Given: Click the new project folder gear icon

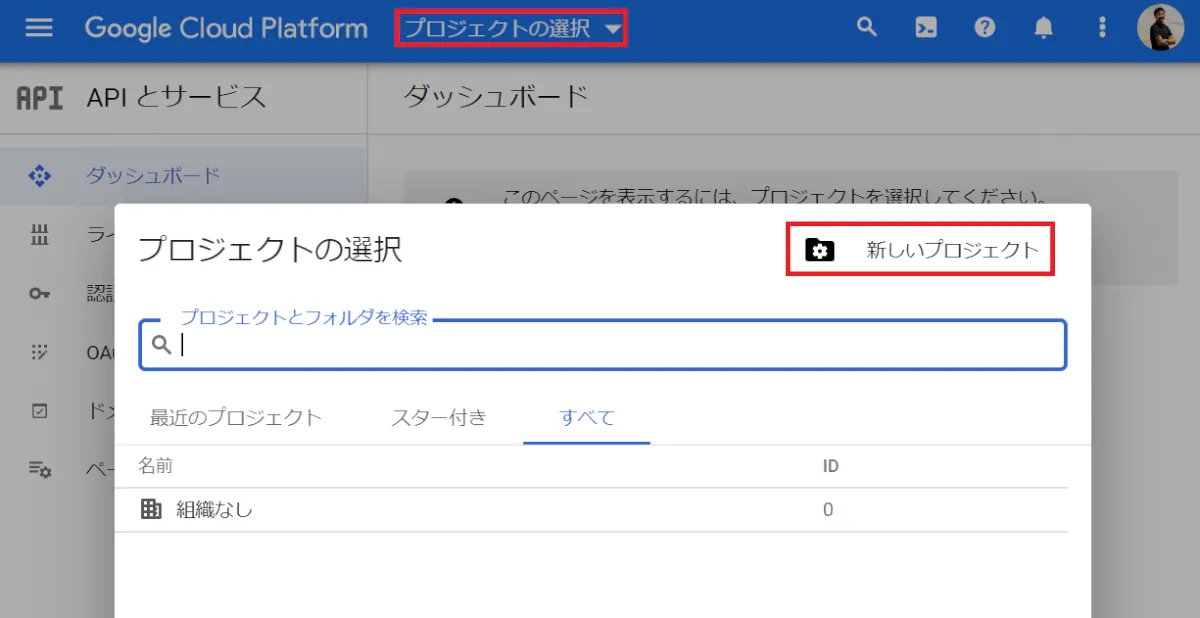Looking at the screenshot, I should point(820,250).
